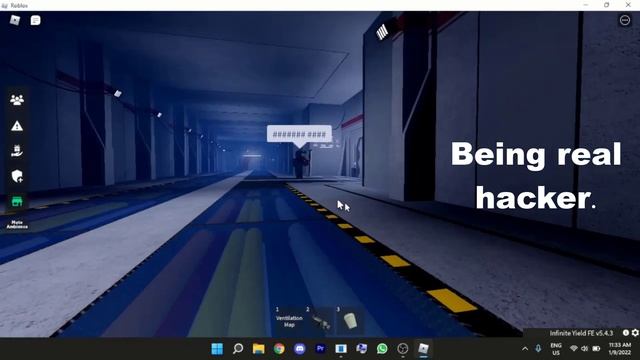Image resolution: width=640 pixels, height=360 pixels.
Task: Expand hidden system tray icons chevron
Action: coord(525,349)
